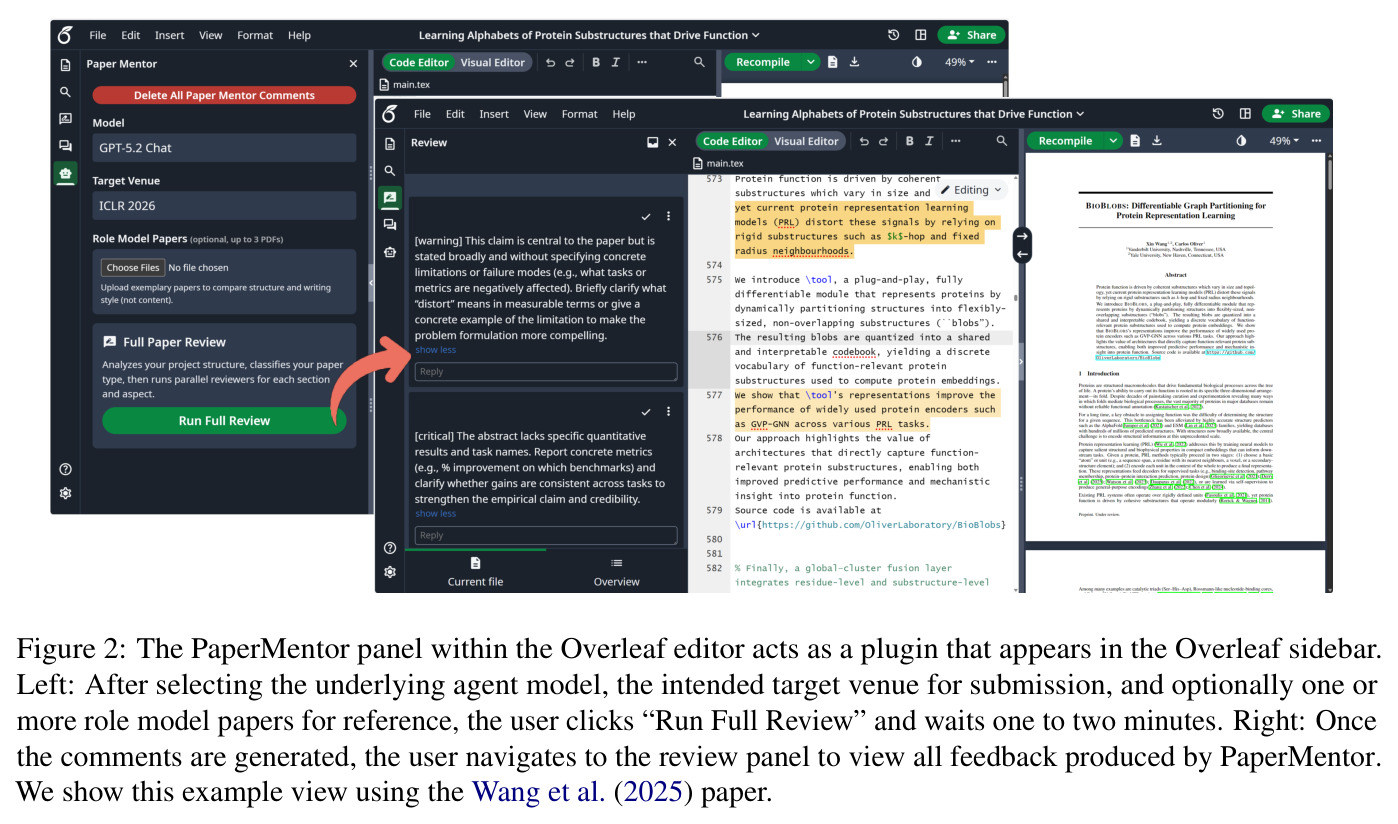This screenshot has height=824, width=1398.
Task: Open the chat icon in the Review window sidebar
Action: click(x=389, y=225)
